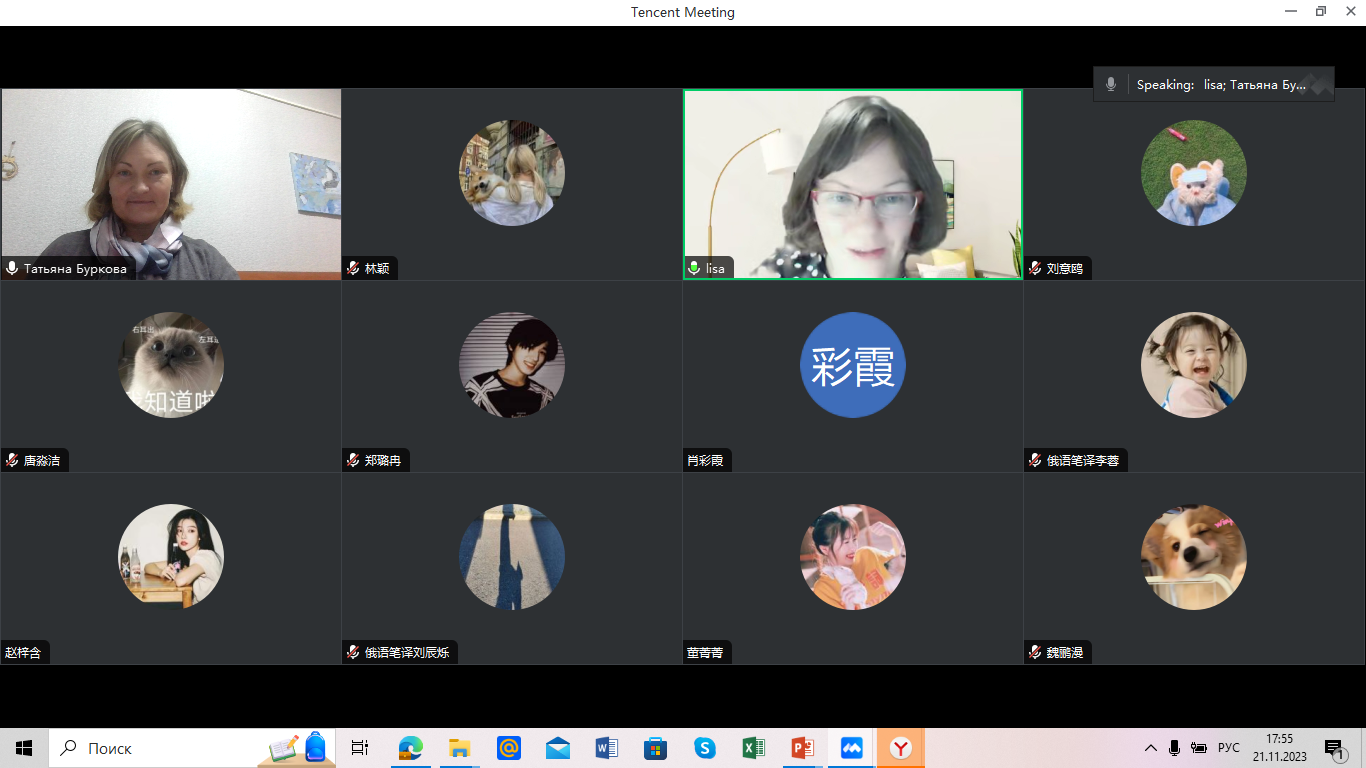Click lisa's green active microphone icon
Screen dimensions: 1366x768
pyautogui.click(x=694, y=269)
